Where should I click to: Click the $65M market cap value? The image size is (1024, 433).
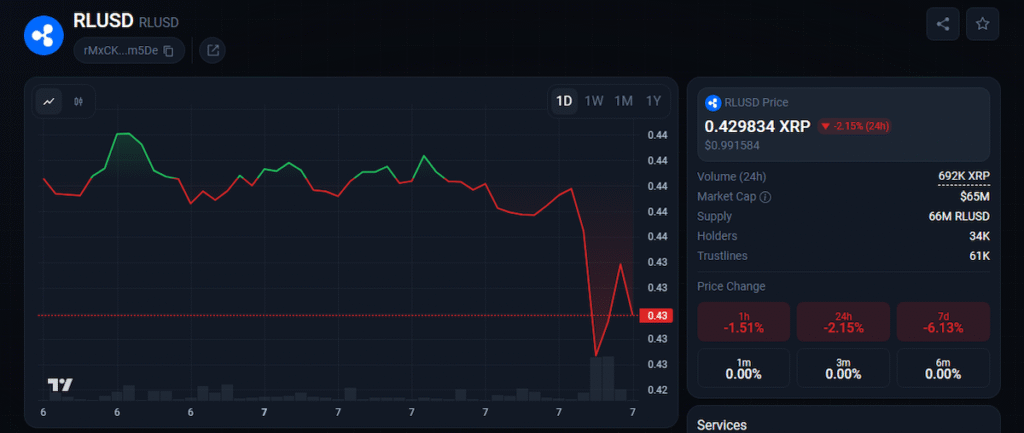974,197
